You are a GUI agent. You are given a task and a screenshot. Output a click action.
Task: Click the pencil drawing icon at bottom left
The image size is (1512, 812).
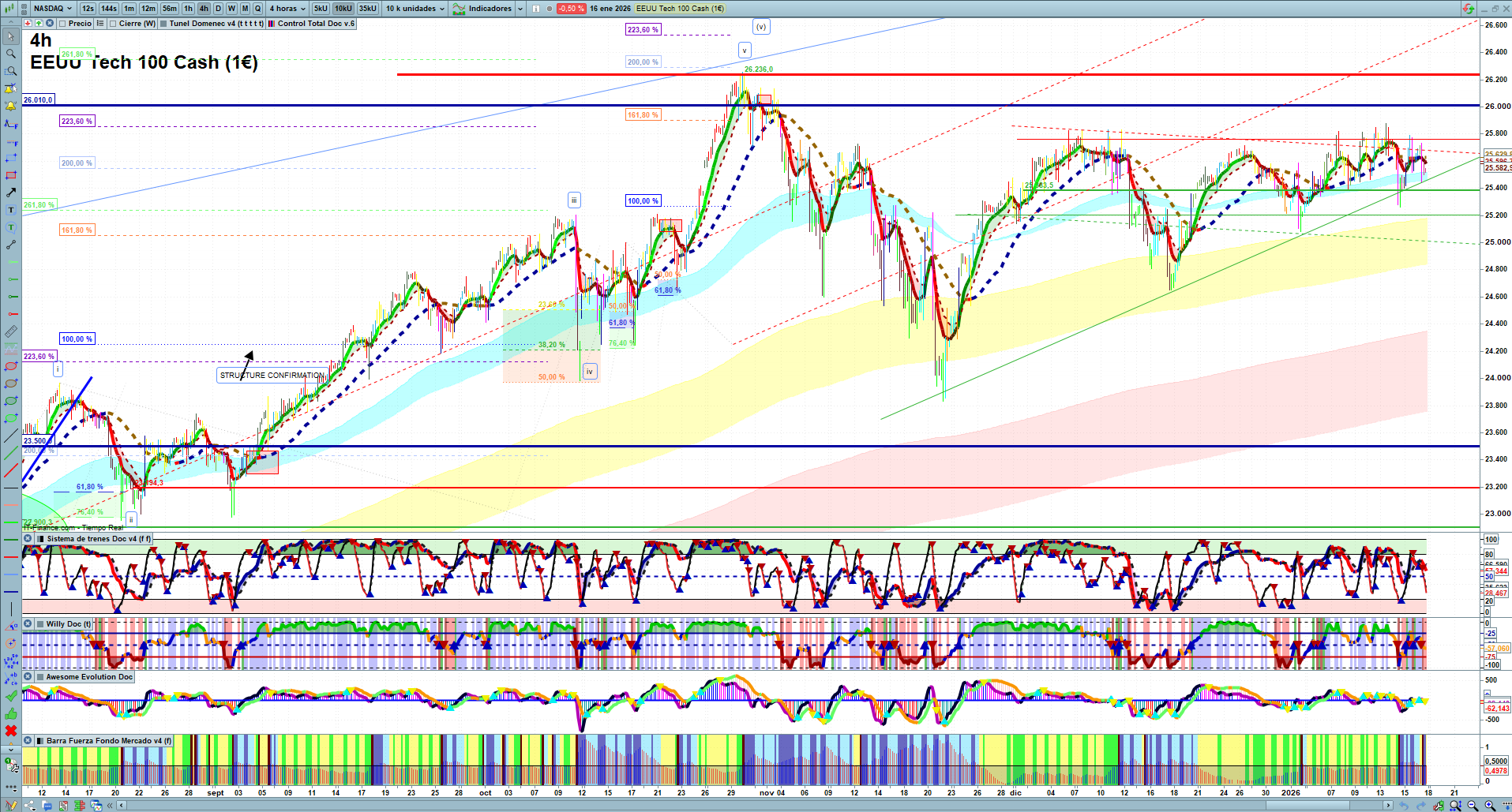pyautogui.click(x=11, y=806)
